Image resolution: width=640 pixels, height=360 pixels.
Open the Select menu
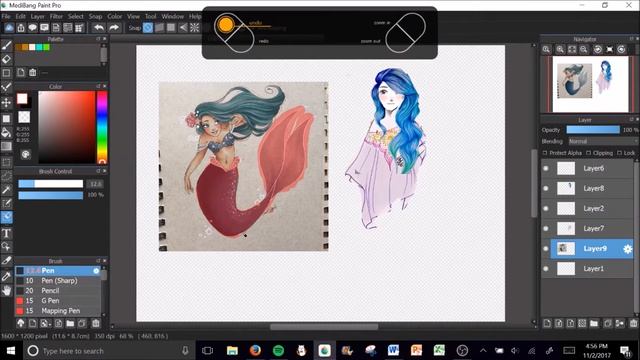[76, 16]
